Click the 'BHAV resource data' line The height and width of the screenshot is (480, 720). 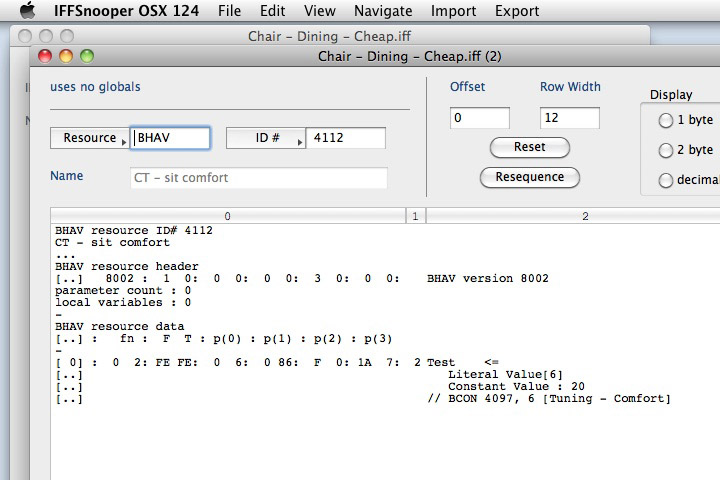pyautogui.click(x=120, y=326)
